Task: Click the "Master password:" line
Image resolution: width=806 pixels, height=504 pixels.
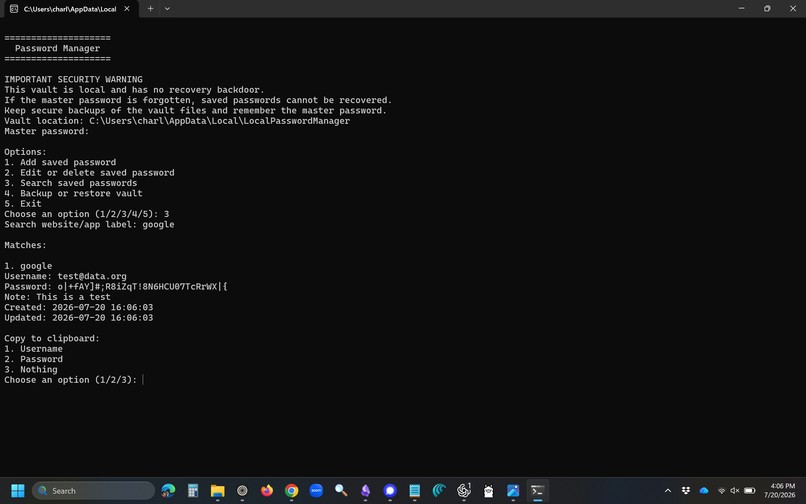Action: tap(46, 131)
